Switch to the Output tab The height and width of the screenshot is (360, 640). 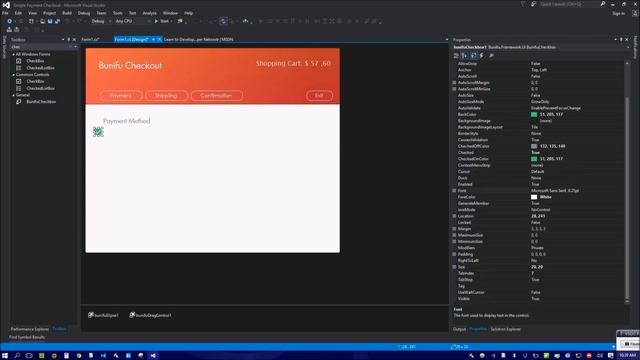pyautogui.click(x=460, y=329)
